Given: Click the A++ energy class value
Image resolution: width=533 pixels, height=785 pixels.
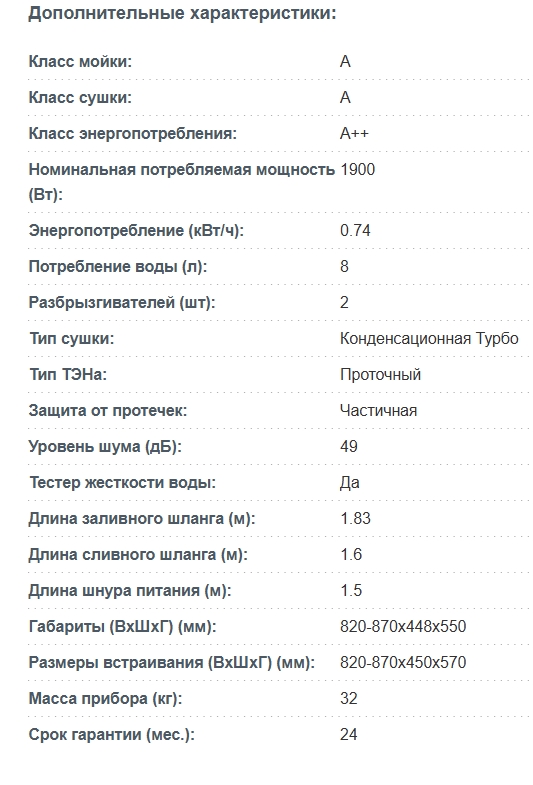Looking at the screenshot, I should 354,134.
